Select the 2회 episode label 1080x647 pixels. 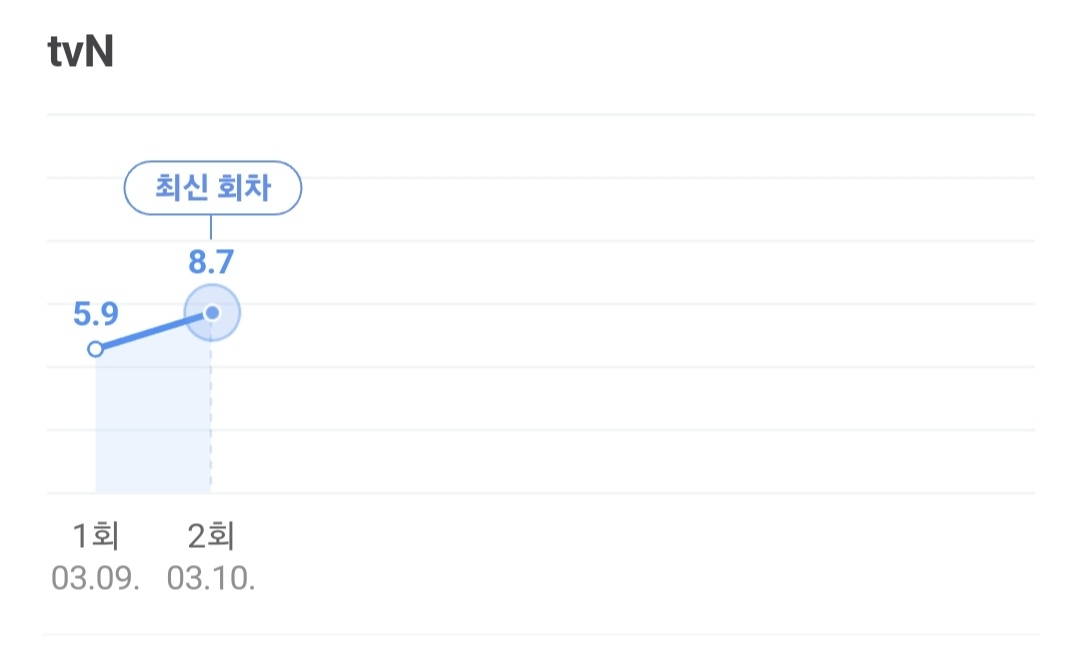pyautogui.click(x=211, y=537)
